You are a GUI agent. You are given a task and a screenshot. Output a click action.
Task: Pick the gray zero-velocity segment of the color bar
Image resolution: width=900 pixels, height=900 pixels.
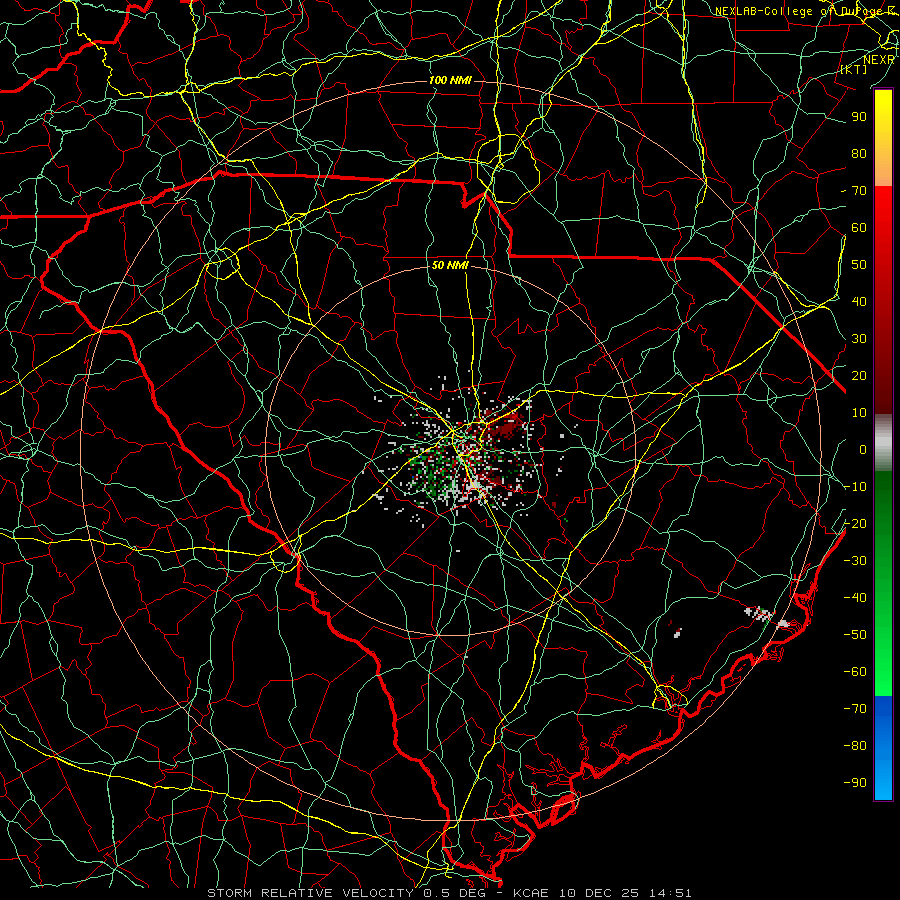point(883,443)
